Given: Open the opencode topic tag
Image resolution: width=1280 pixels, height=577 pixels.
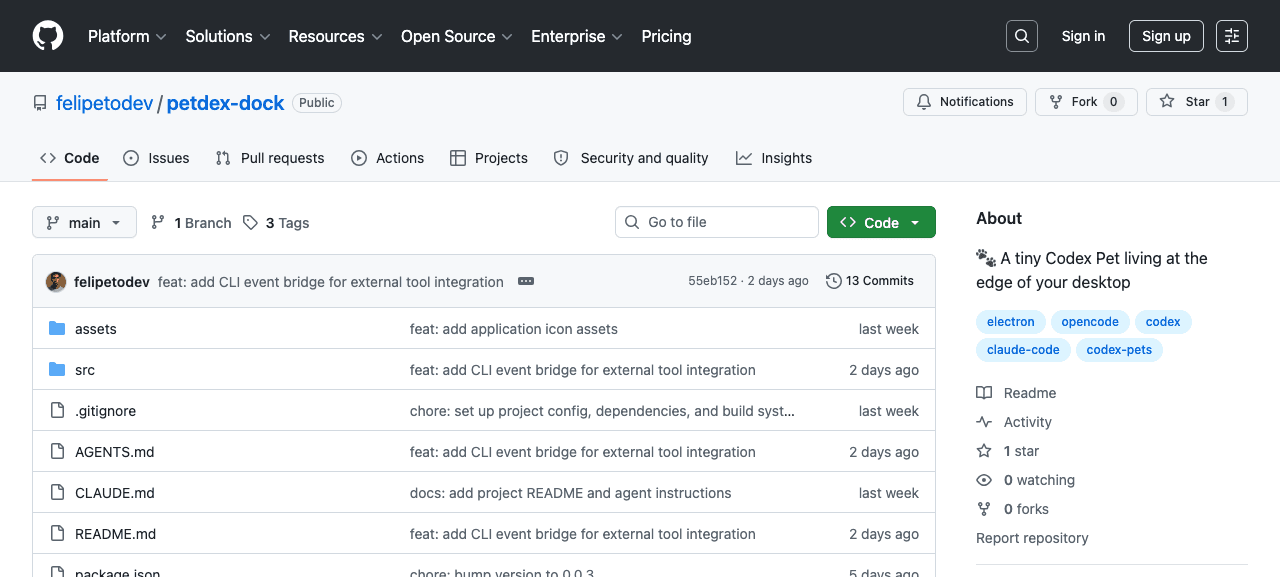Looking at the screenshot, I should click(1090, 322).
